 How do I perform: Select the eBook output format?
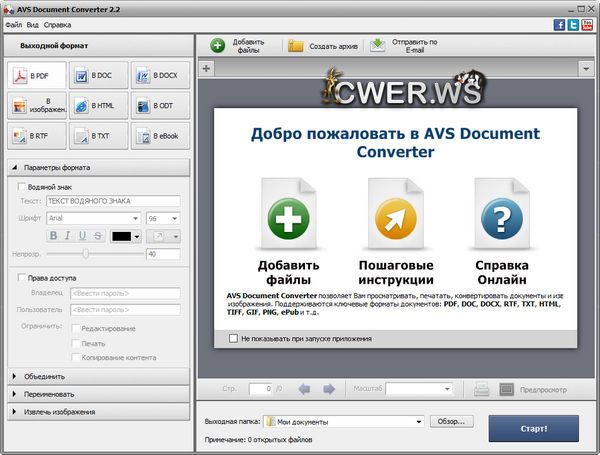coord(157,135)
